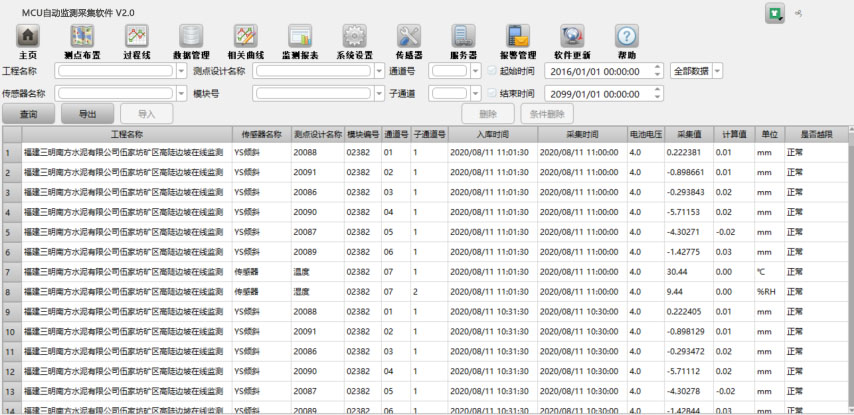
Task: Sort by 工程名称 column header
Action: coord(127,134)
